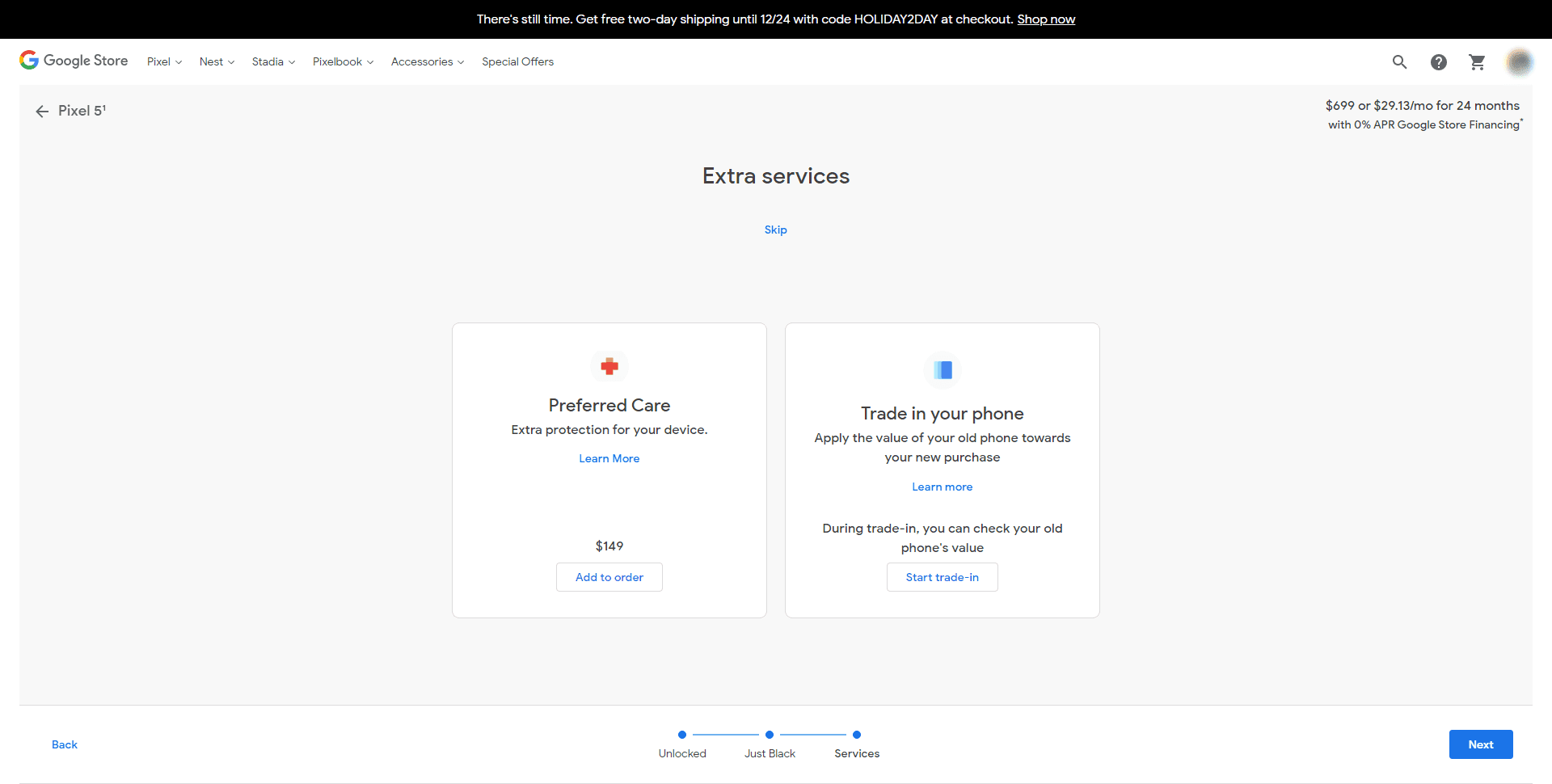Click the trade-in phone icon
This screenshot has width=1552, height=784.
pyautogui.click(x=942, y=370)
